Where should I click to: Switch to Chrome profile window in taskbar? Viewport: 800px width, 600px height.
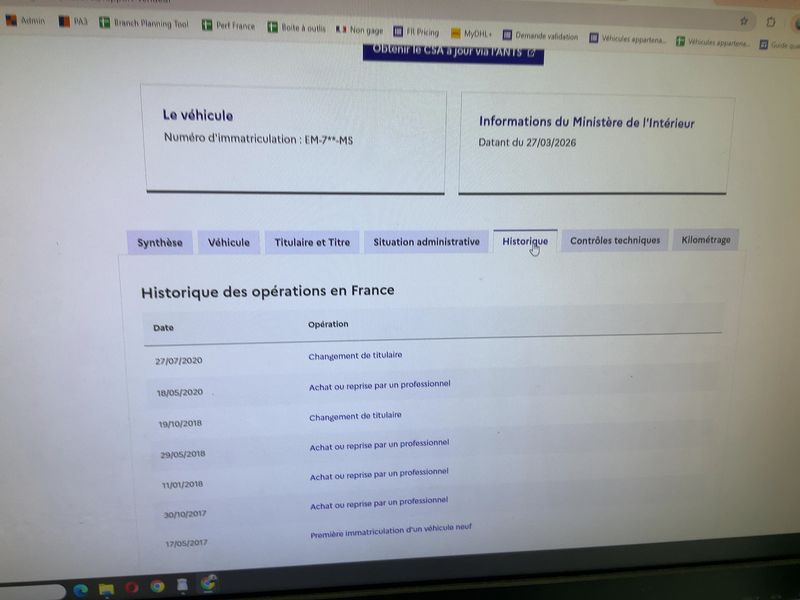click(208, 583)
